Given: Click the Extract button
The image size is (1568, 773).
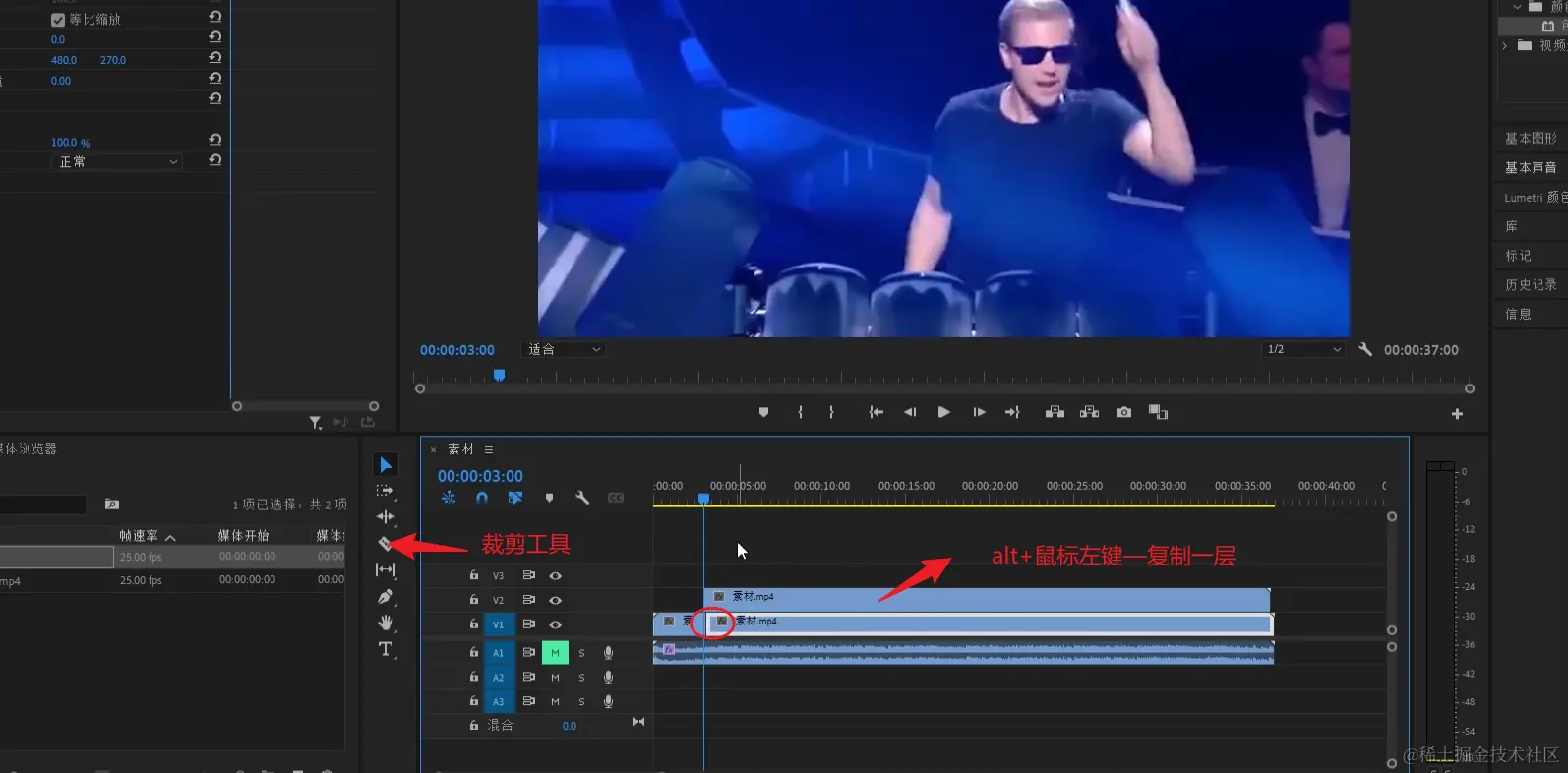Looking at the screenshot, I should point(1089,412).
